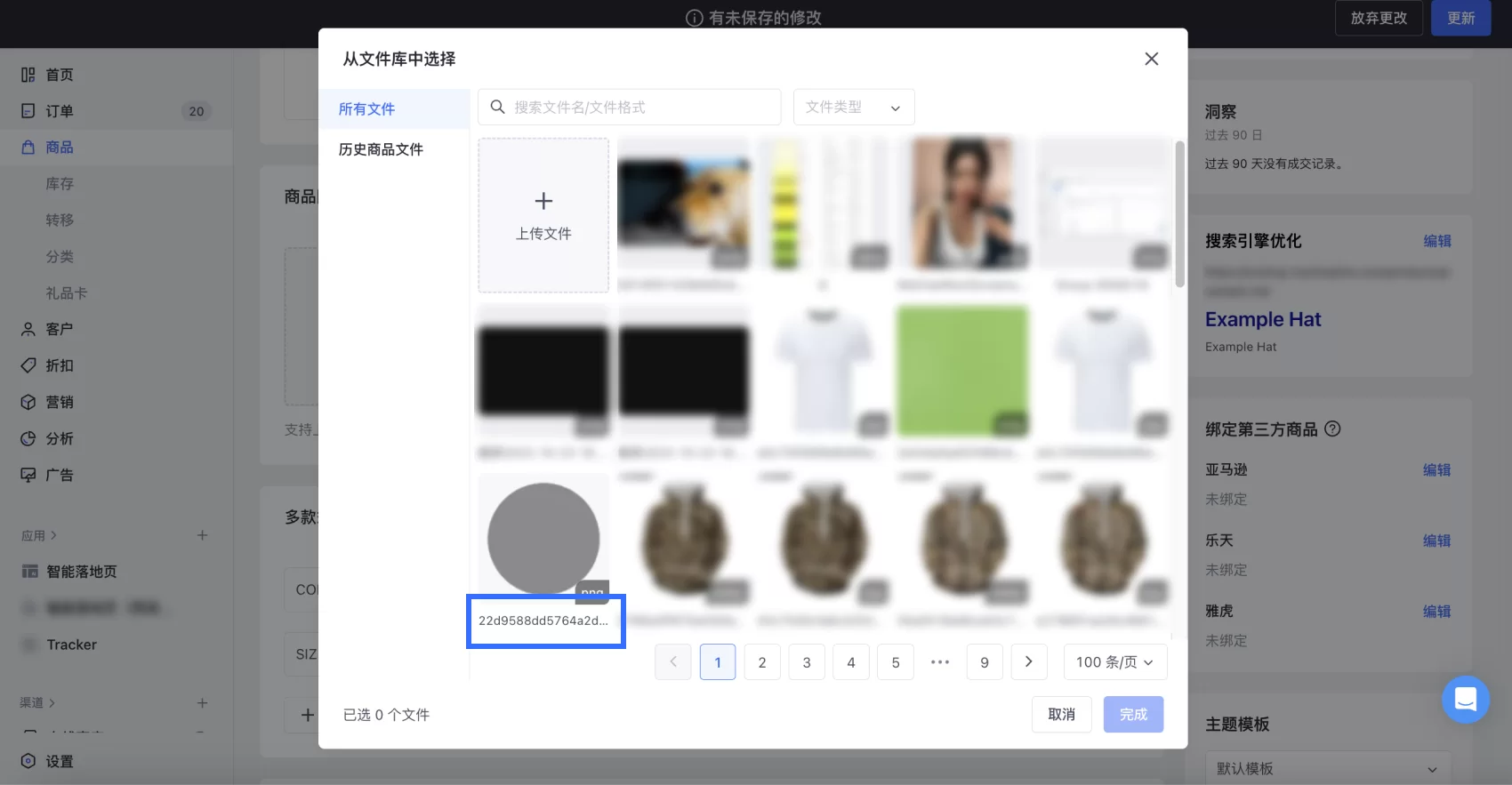
Task: Click the 营销 sidebar icon
Action: click(x=28, y=402)
